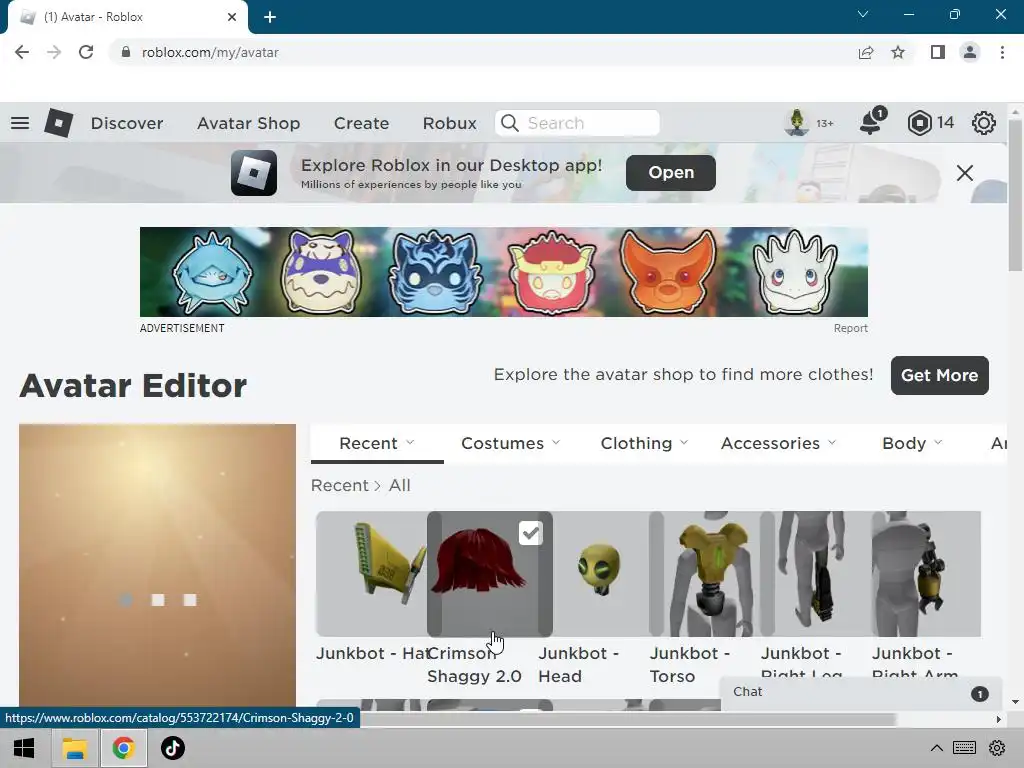Expand the Clothing dropdown tab

644,443
